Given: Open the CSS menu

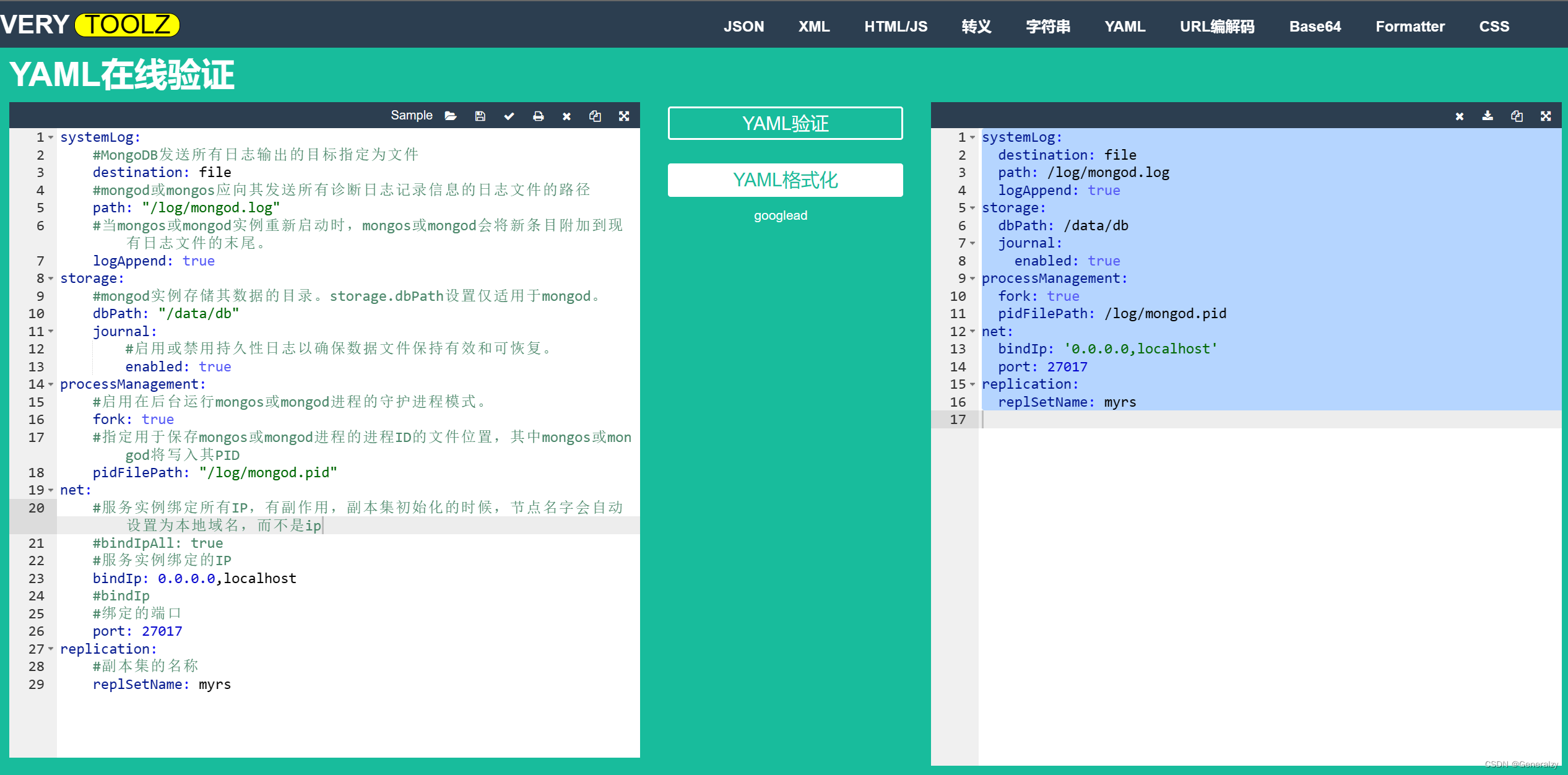Looking at the screenshot, I should tap(1494, 27).
